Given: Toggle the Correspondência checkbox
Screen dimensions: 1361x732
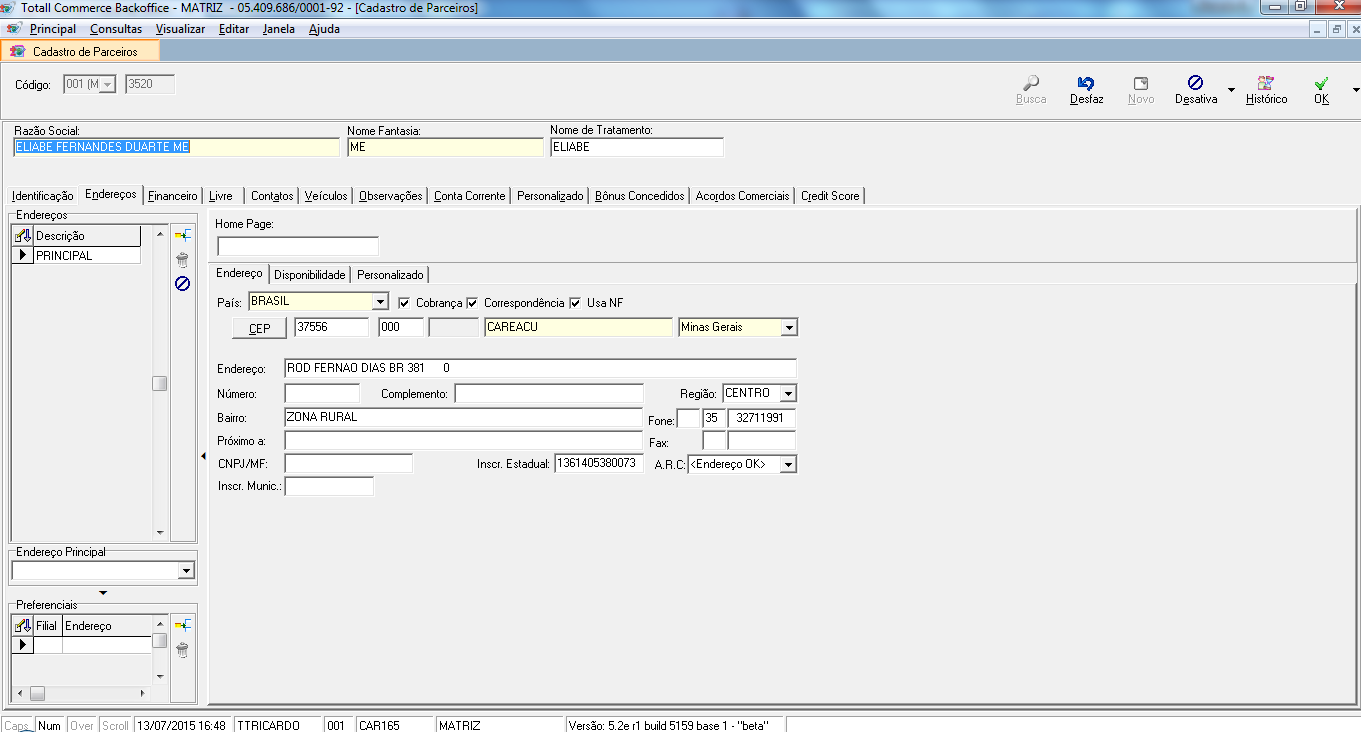Looking at the screenshot, I should point(473,303).
